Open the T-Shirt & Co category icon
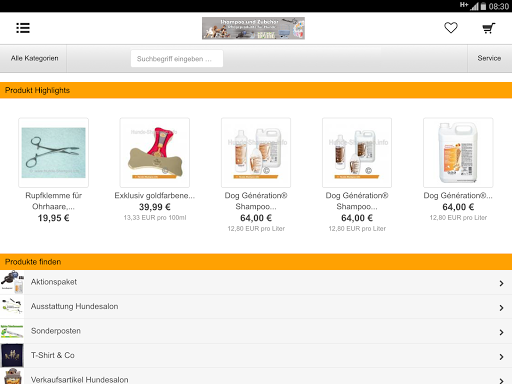Image resolution: width=512 pixels, height=384 pixels. coord(12,355)
